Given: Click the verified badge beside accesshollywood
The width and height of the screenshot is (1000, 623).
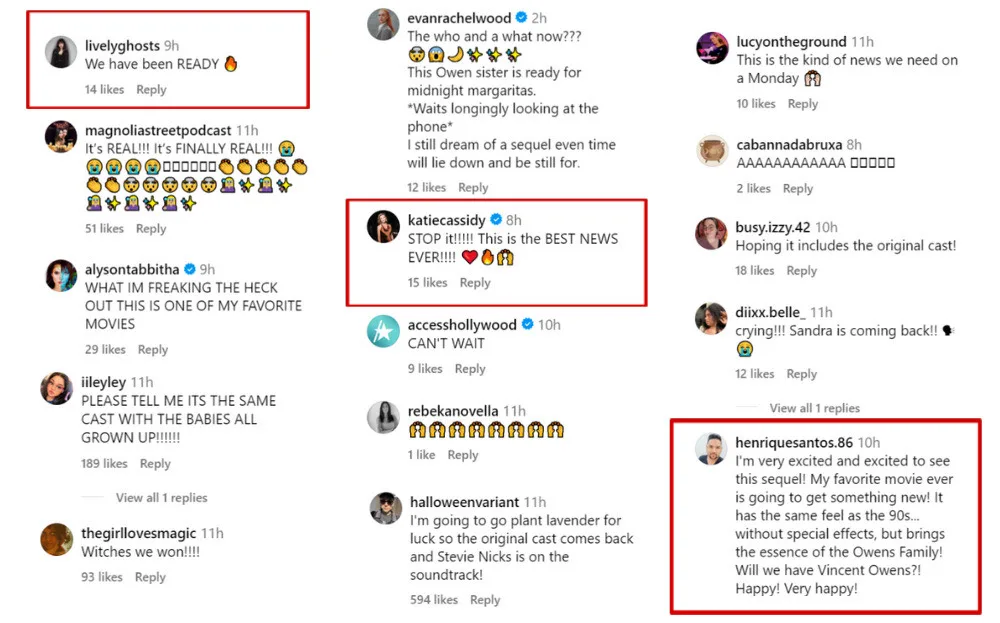Looking at the screenshot, I should 527,325.
